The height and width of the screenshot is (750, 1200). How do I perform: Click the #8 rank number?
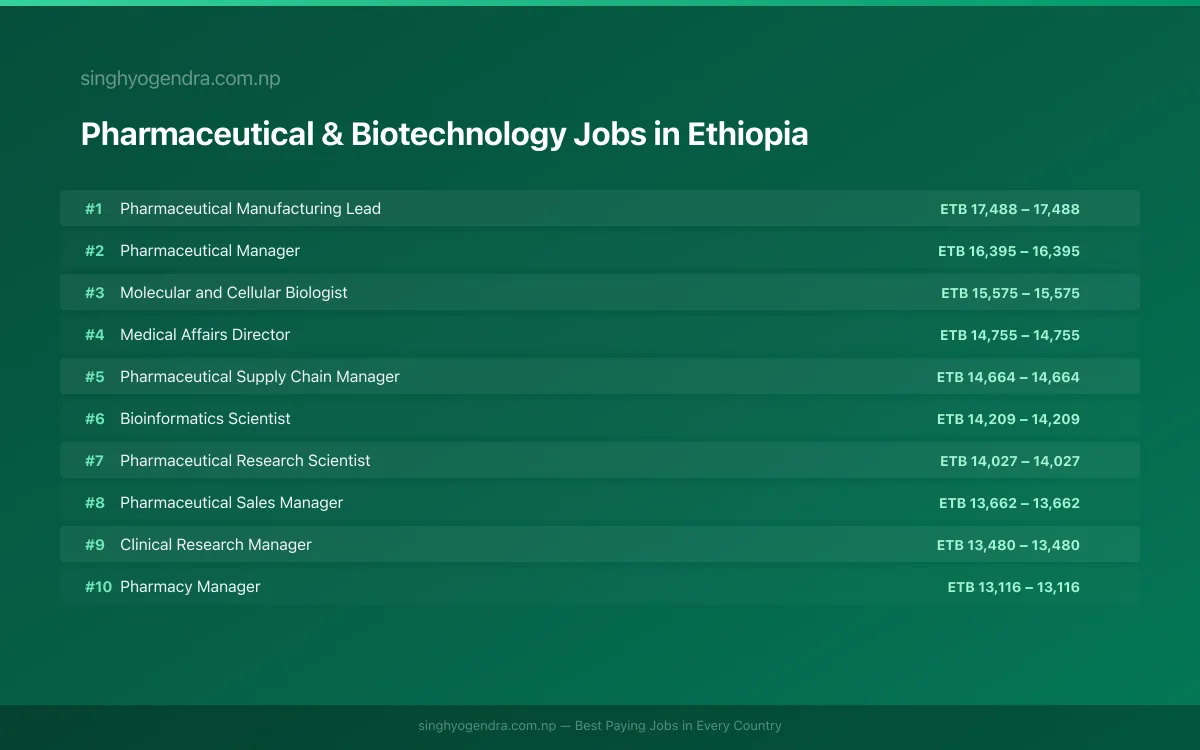pos(94,503)
